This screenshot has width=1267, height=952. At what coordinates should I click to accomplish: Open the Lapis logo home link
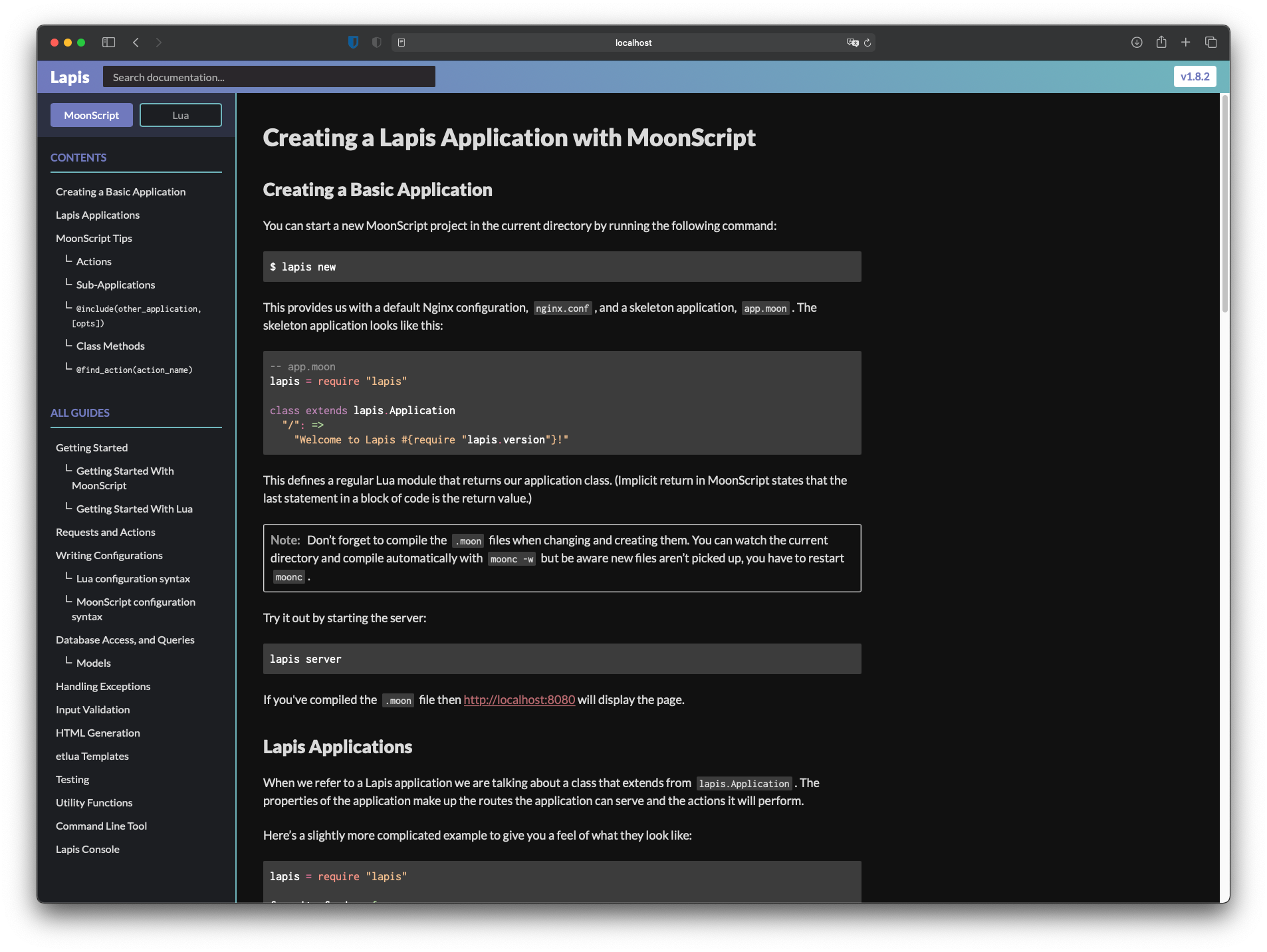(x=70, y=77)
